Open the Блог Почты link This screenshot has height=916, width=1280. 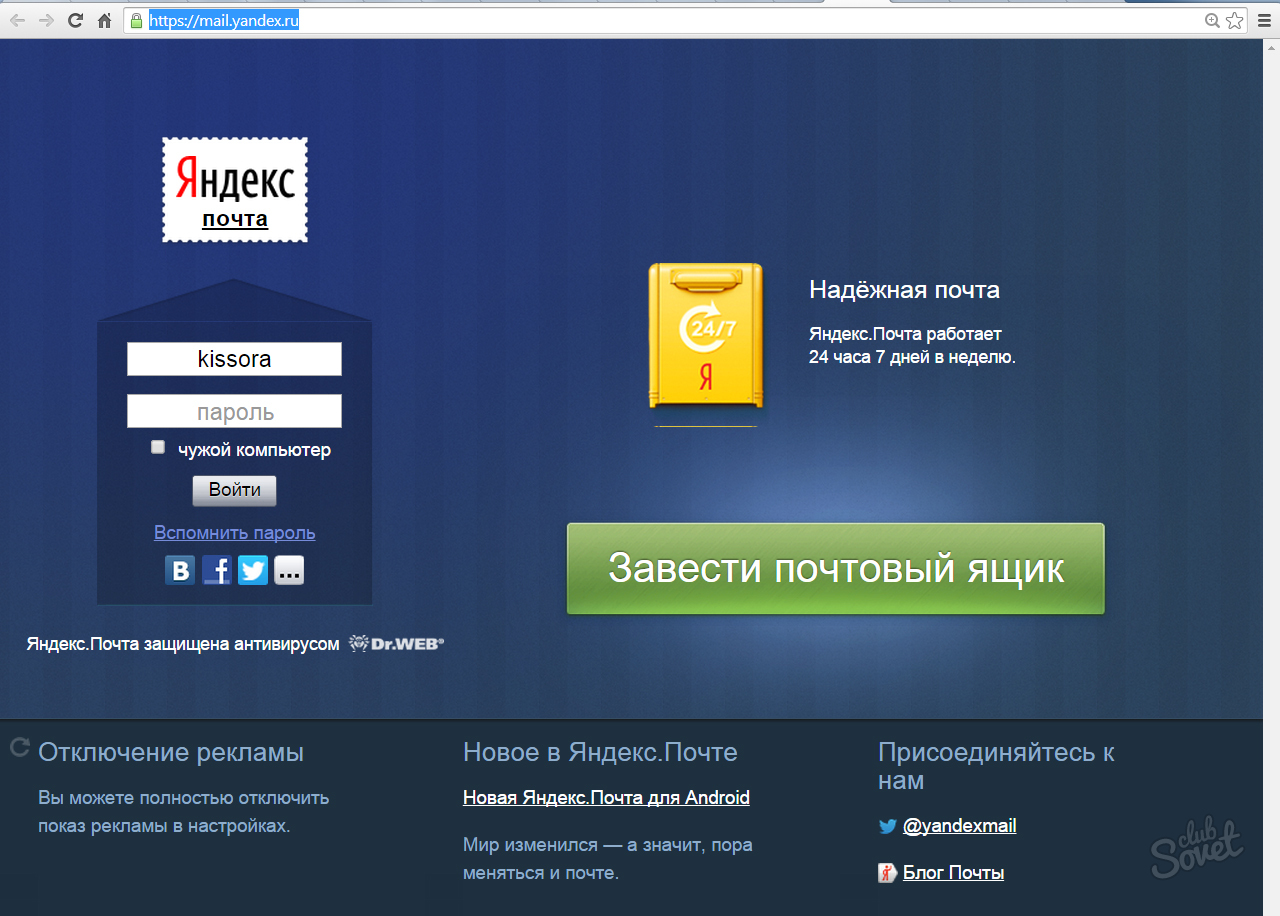(x=953, y=873)
